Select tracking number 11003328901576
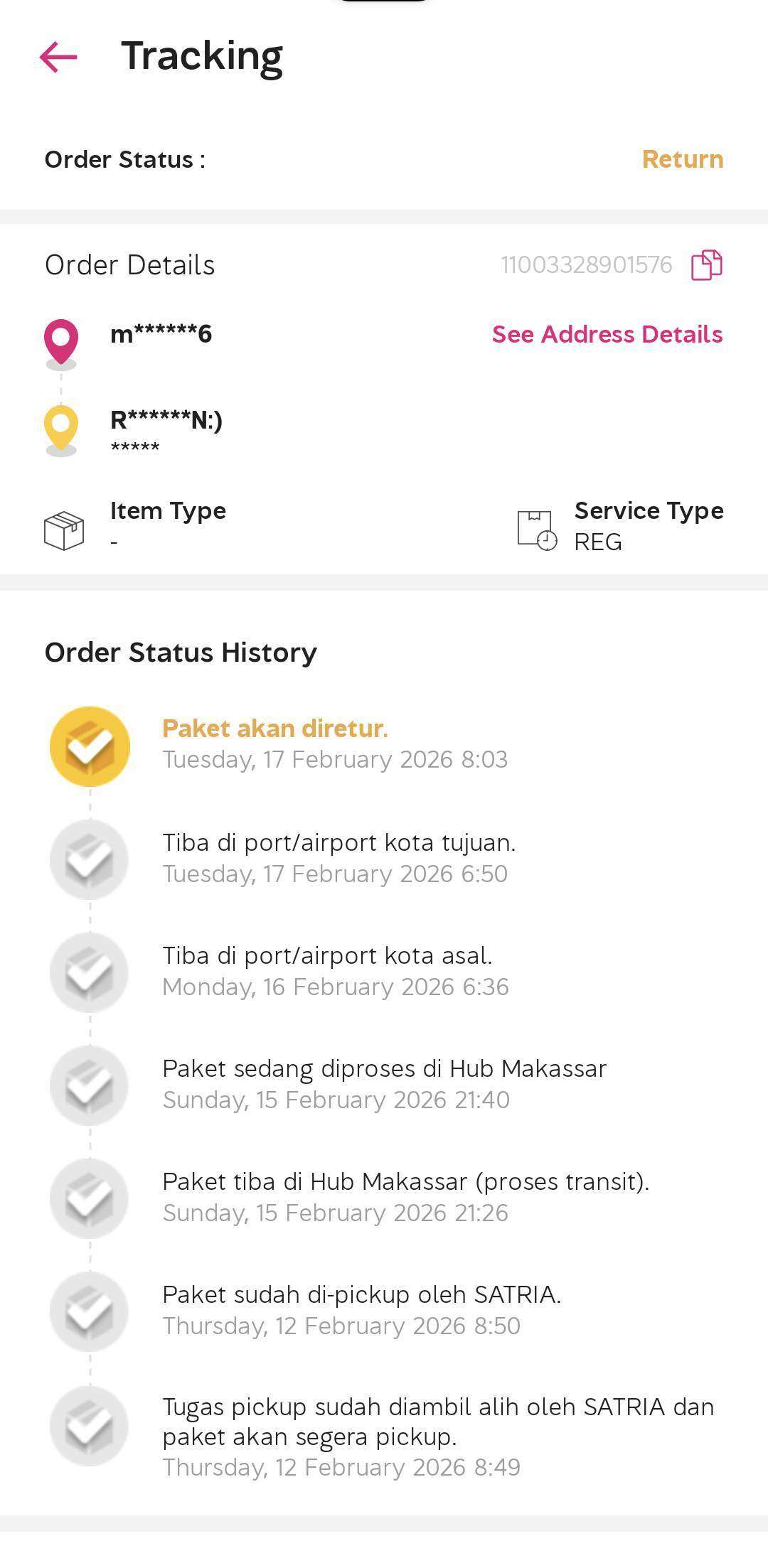 [x=586, y=264]
